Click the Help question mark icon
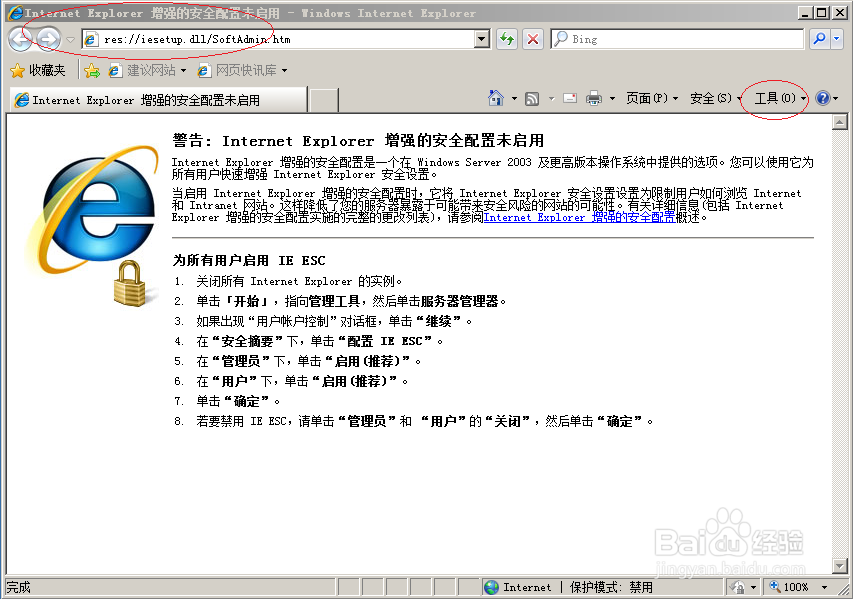 click(x=823, y=98)
